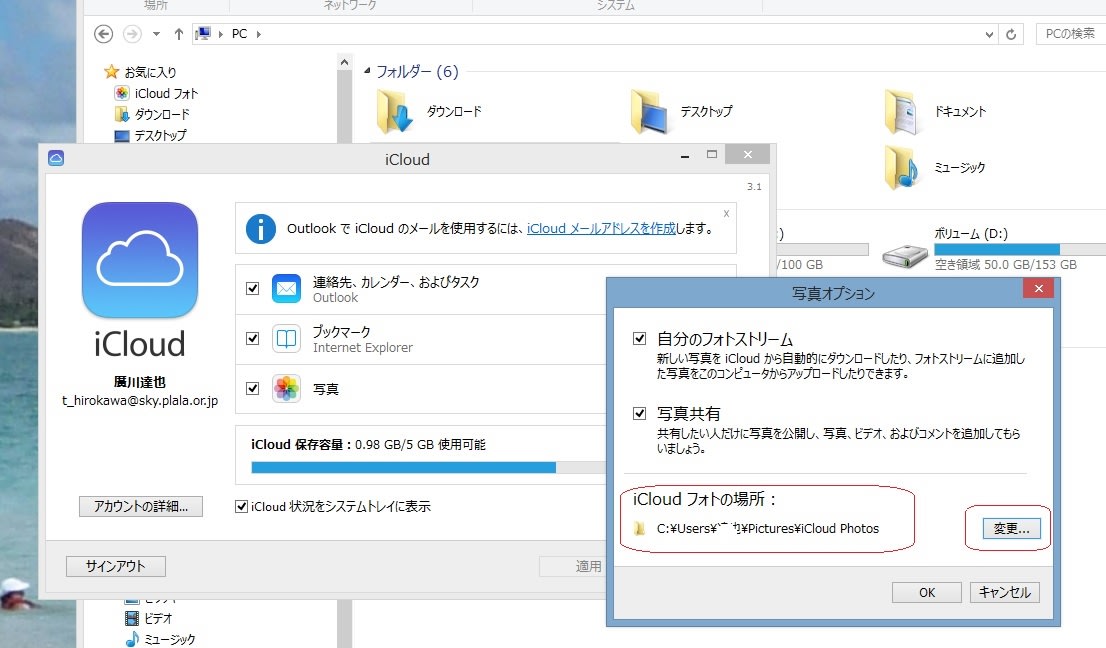Image resolution: width=1106 pixels, height=648 pixels.
Task: Select email t_hirokawa@sky.plala.or.jp text
Action: click(140, 401)
